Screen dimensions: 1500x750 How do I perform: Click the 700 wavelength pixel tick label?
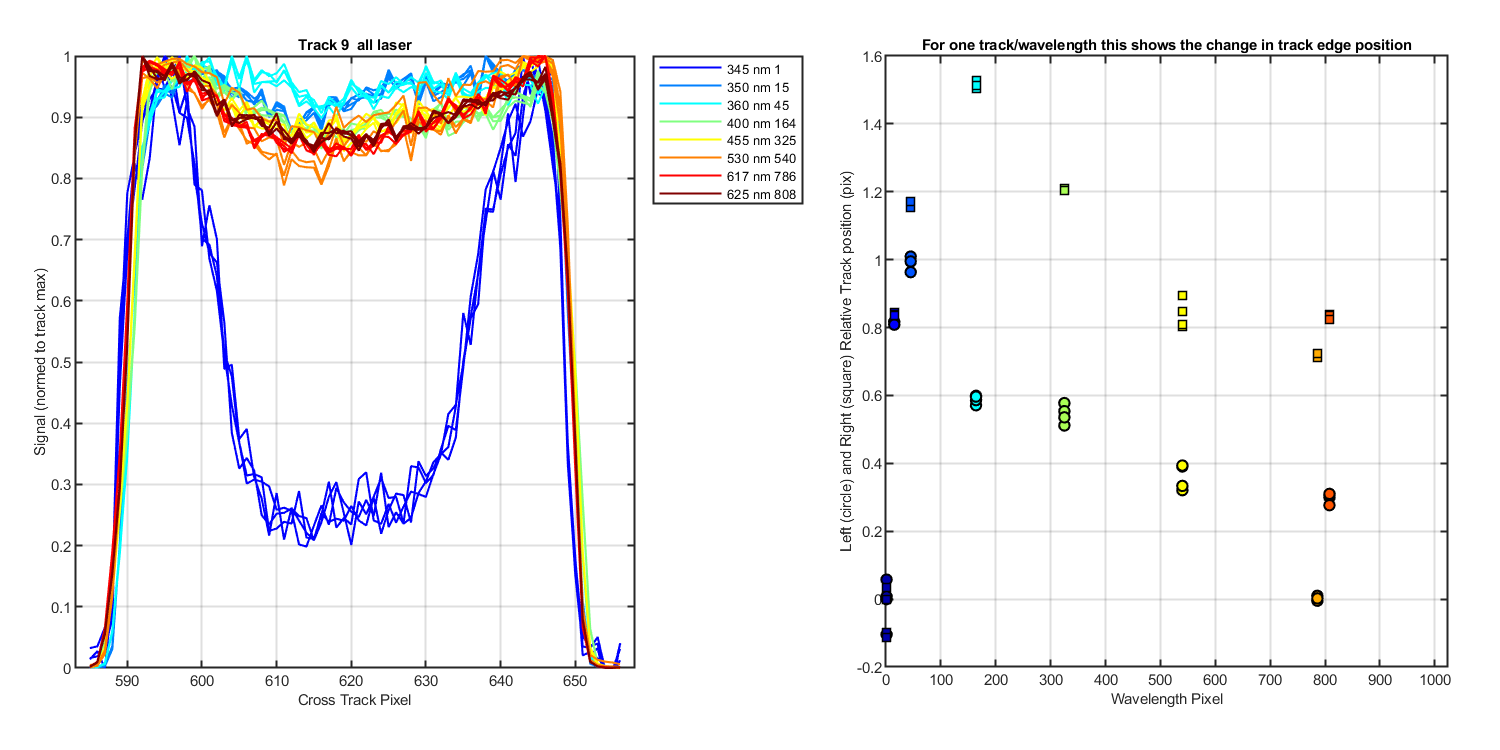click(1270, 682)
